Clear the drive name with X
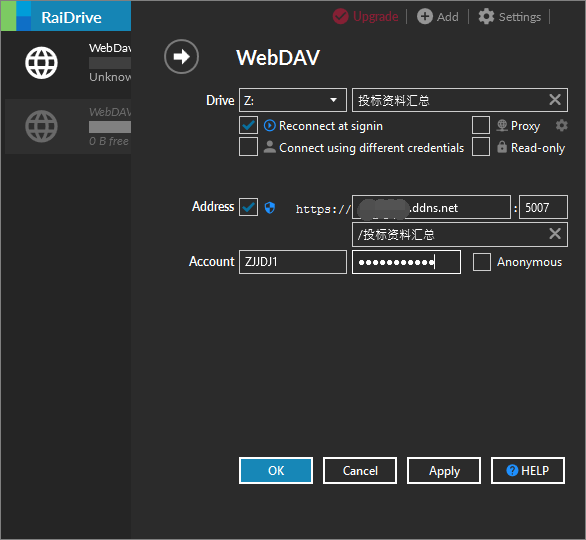Viewport: 586px width, 540px height. point(555,100)
